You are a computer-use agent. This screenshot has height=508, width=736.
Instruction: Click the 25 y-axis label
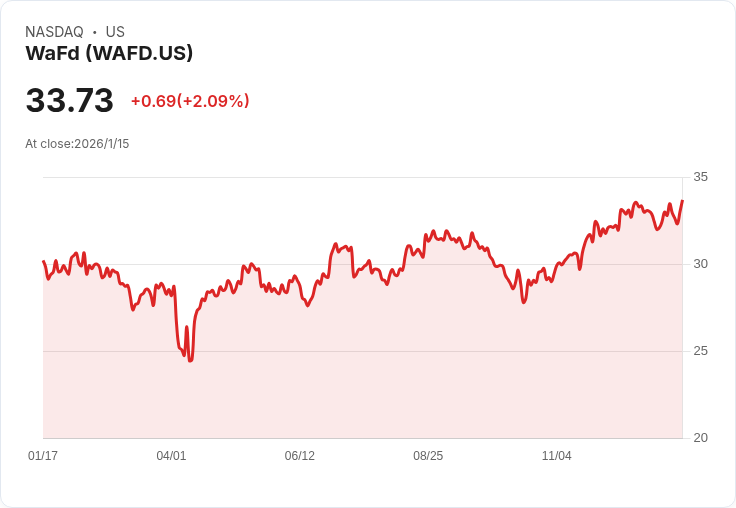[x=700, y=351]
